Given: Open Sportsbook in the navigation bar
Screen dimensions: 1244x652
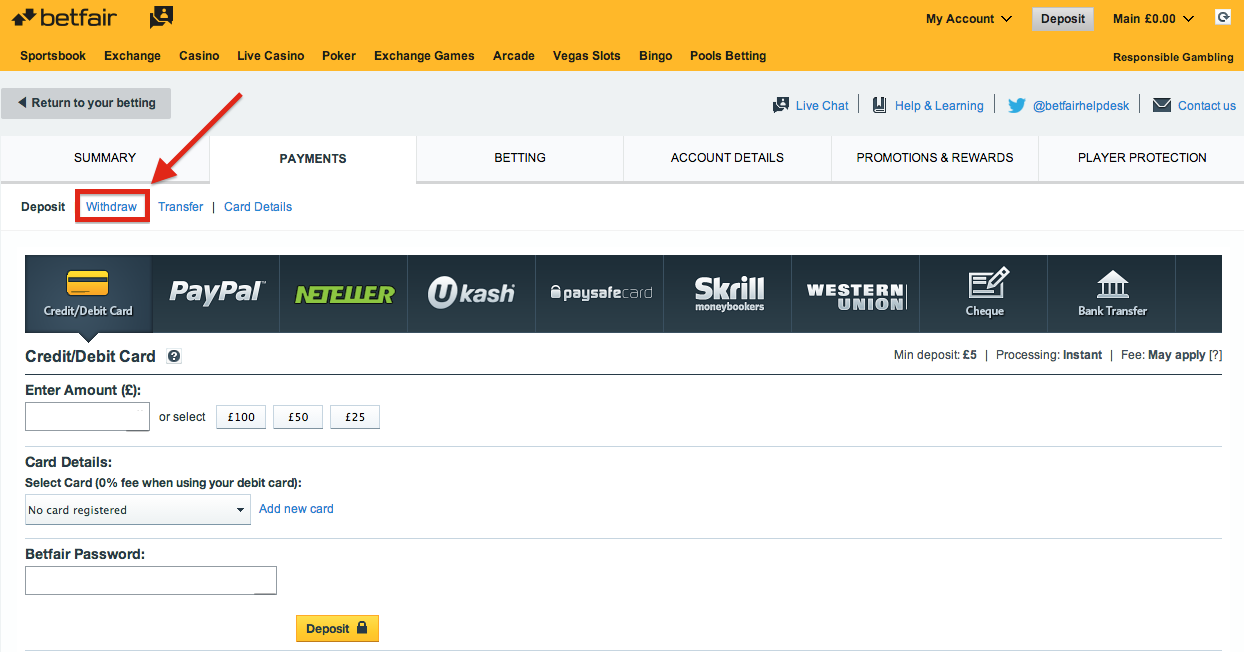Looking at the screenshot, I should pos(53,56).
